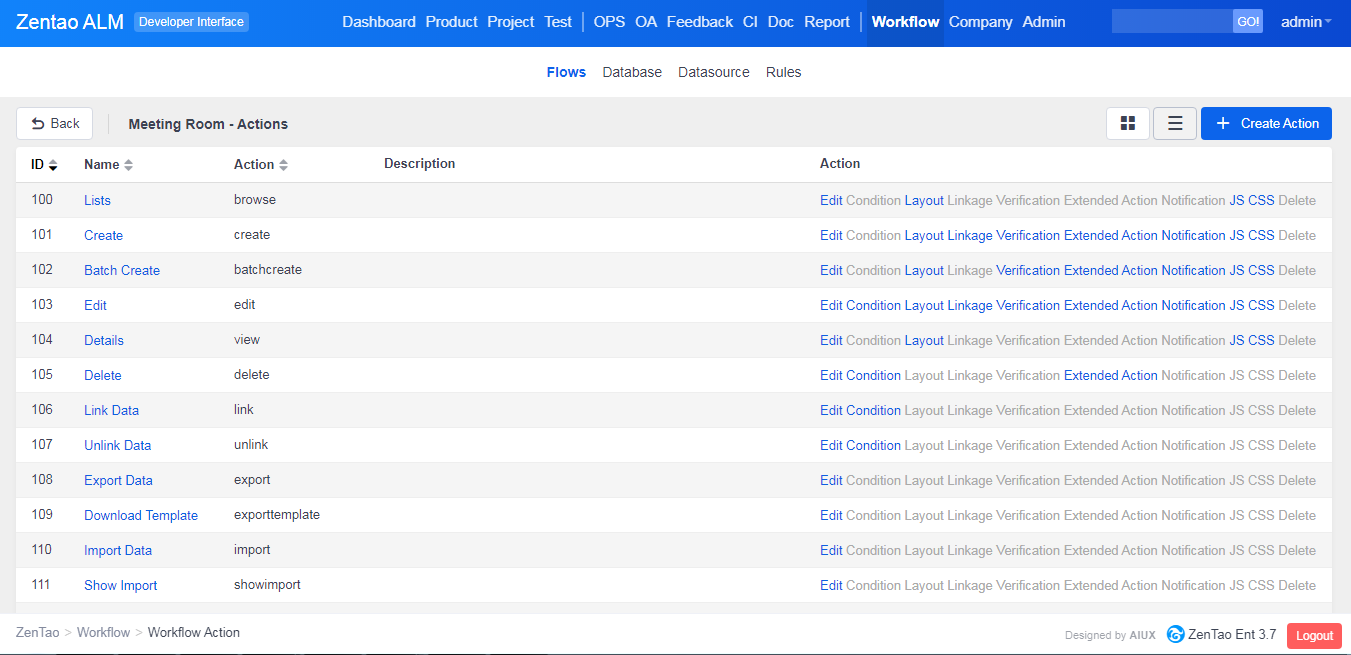Go to Dashboard in top menu
This screenshot has height=655, width=1351.
[x=379, y=22]
